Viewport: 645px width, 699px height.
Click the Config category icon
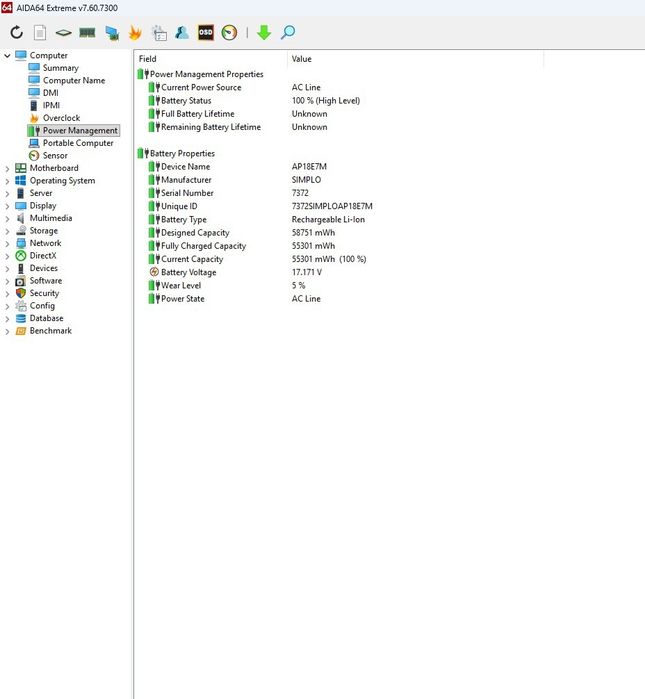point(21,306)
